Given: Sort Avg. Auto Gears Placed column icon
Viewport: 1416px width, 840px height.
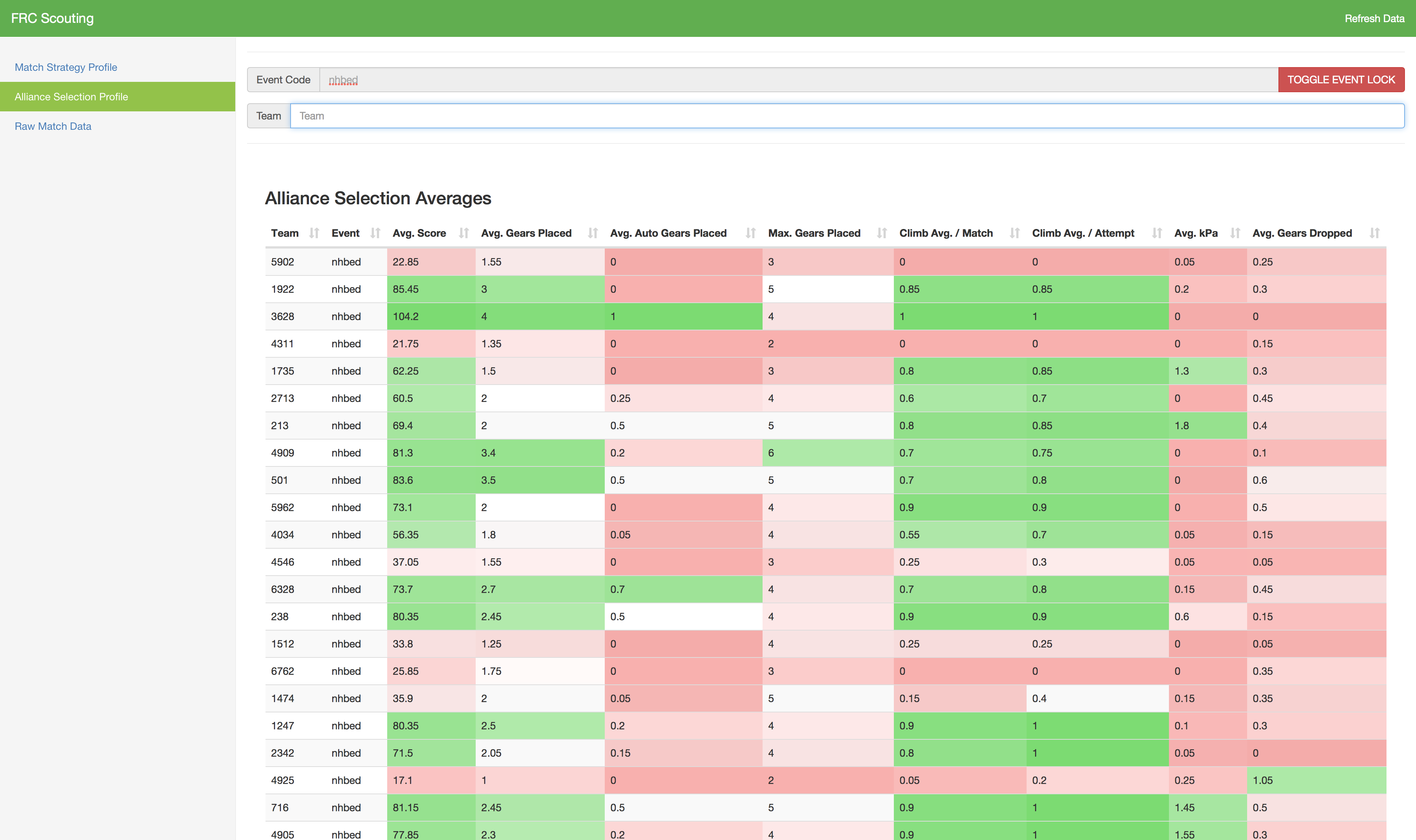Looking at the screenshot, I should pyautogui.click(x=750, y=233).
